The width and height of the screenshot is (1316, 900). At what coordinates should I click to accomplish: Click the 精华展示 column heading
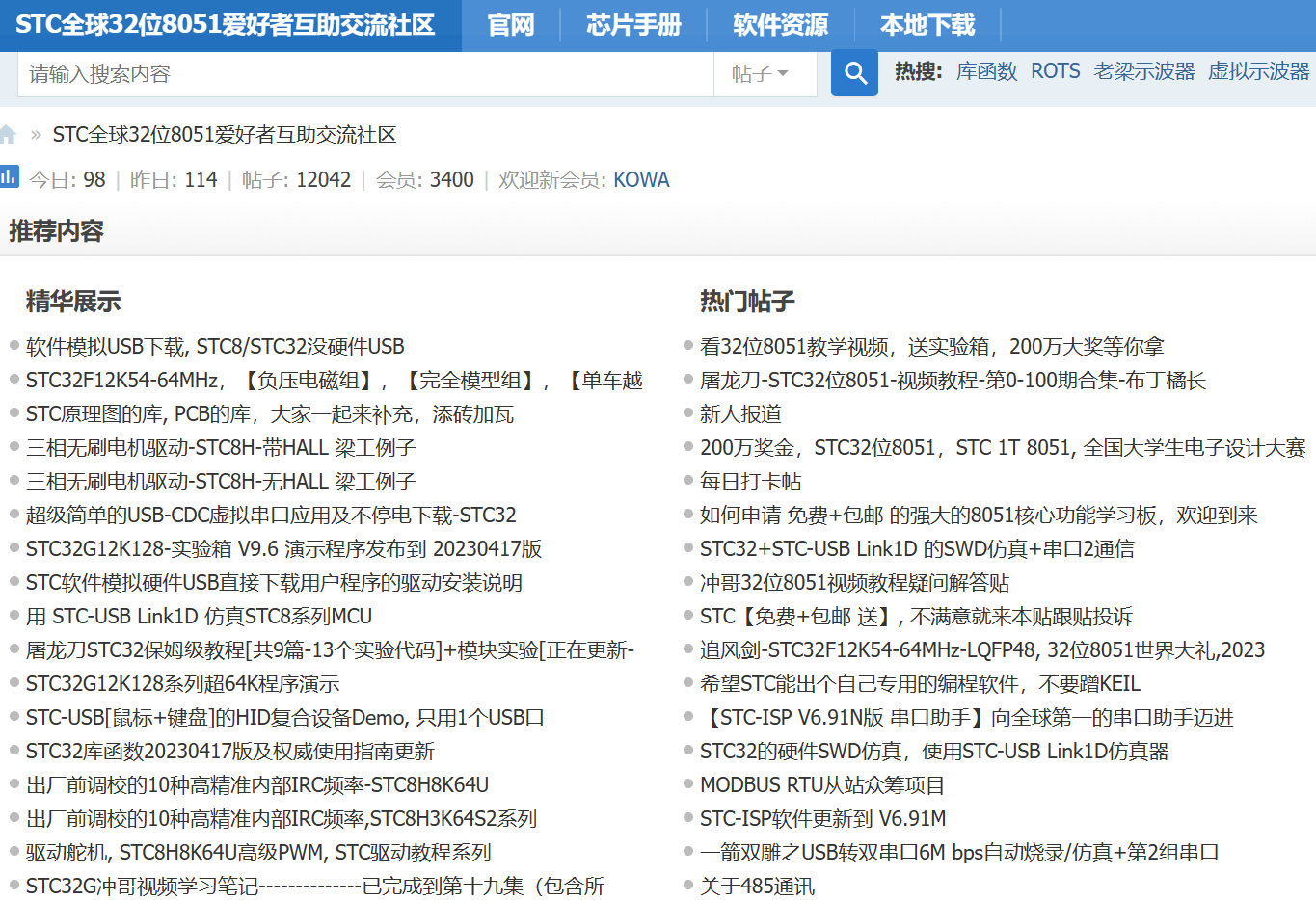[73, 302]
